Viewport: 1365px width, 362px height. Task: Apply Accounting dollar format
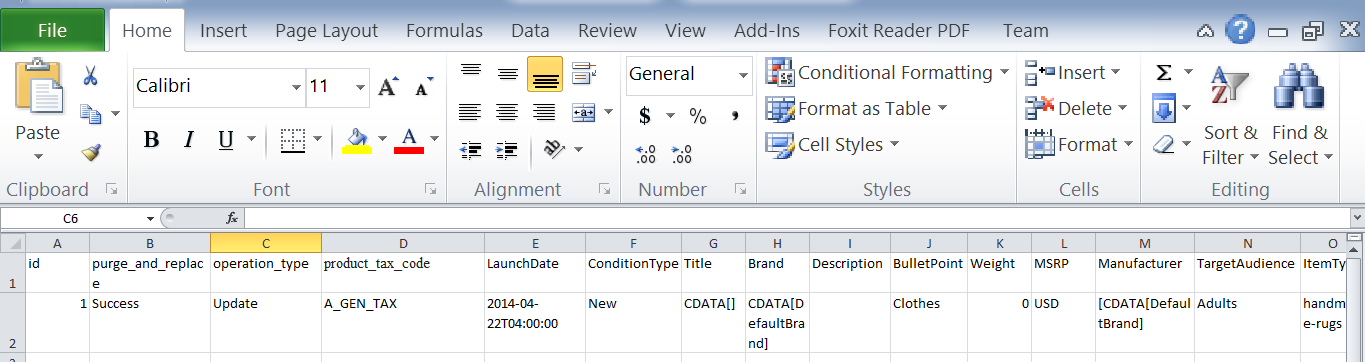coord(645,116)
